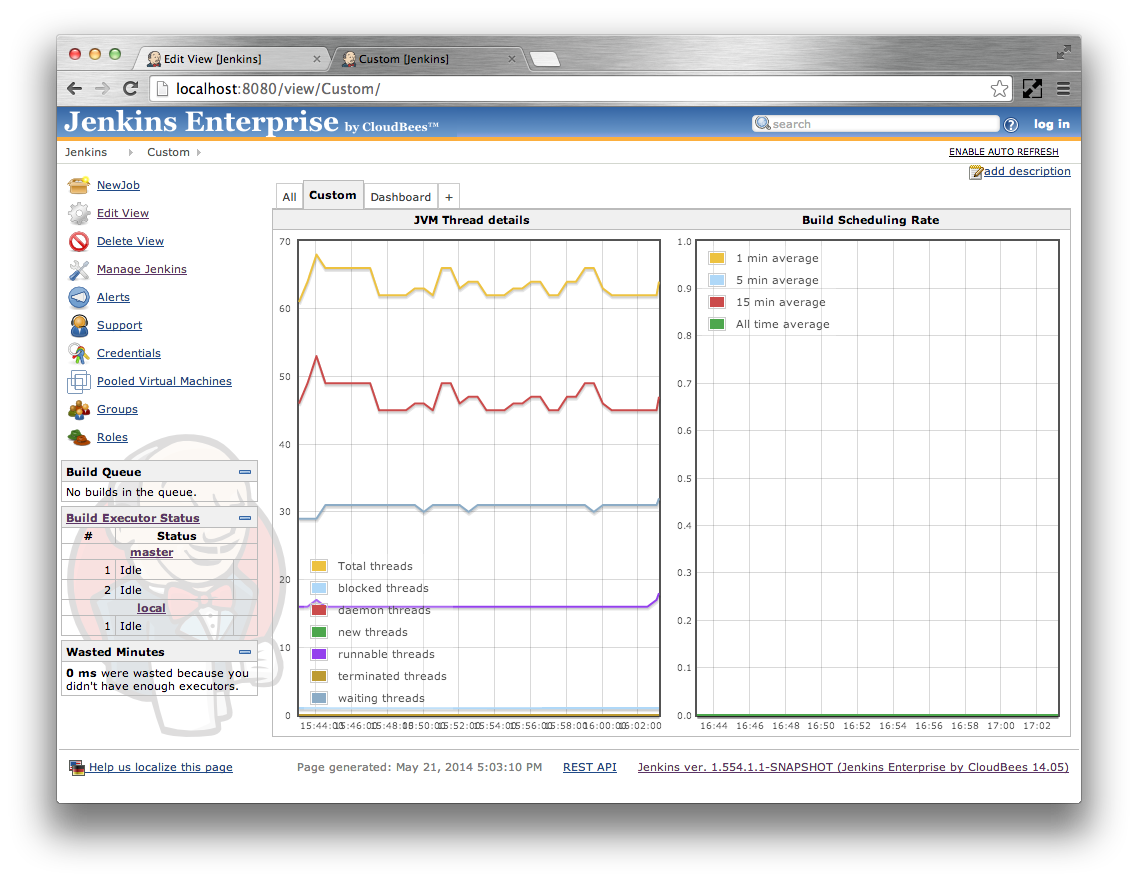Open the Edit View link
Screen dimensions: 1138x882
(x=123, y=213)
